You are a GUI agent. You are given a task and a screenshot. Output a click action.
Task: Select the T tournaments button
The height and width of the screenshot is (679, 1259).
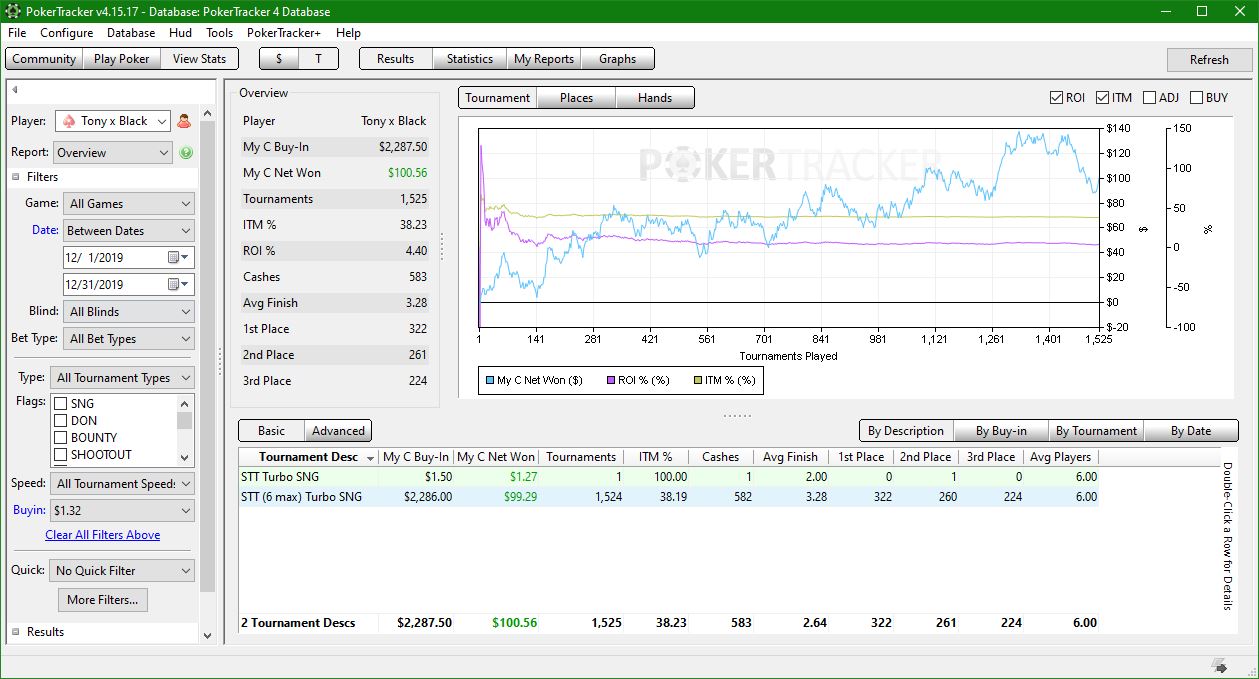pos(318,59)
